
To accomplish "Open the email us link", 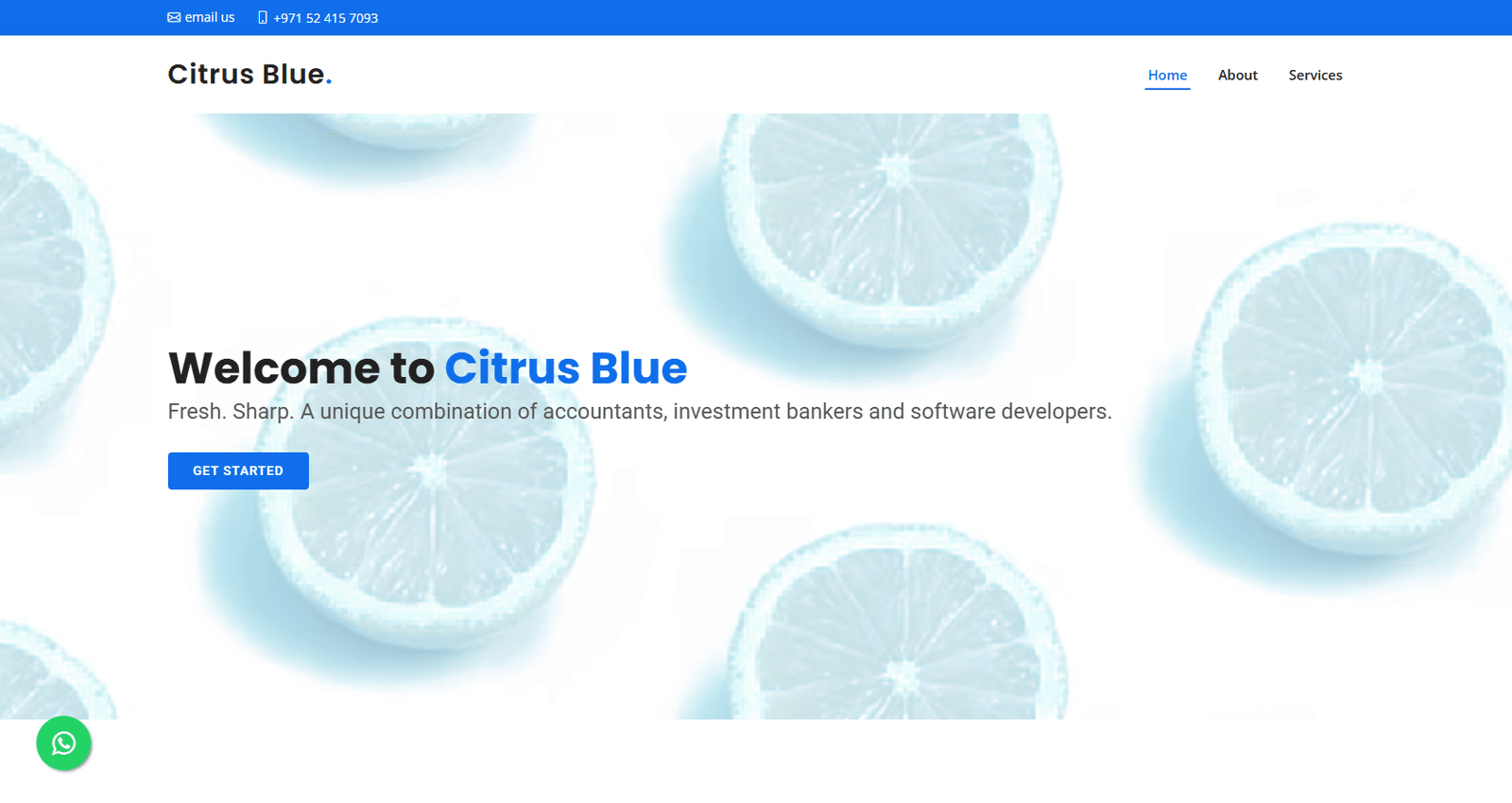I will tap(209, 18).
